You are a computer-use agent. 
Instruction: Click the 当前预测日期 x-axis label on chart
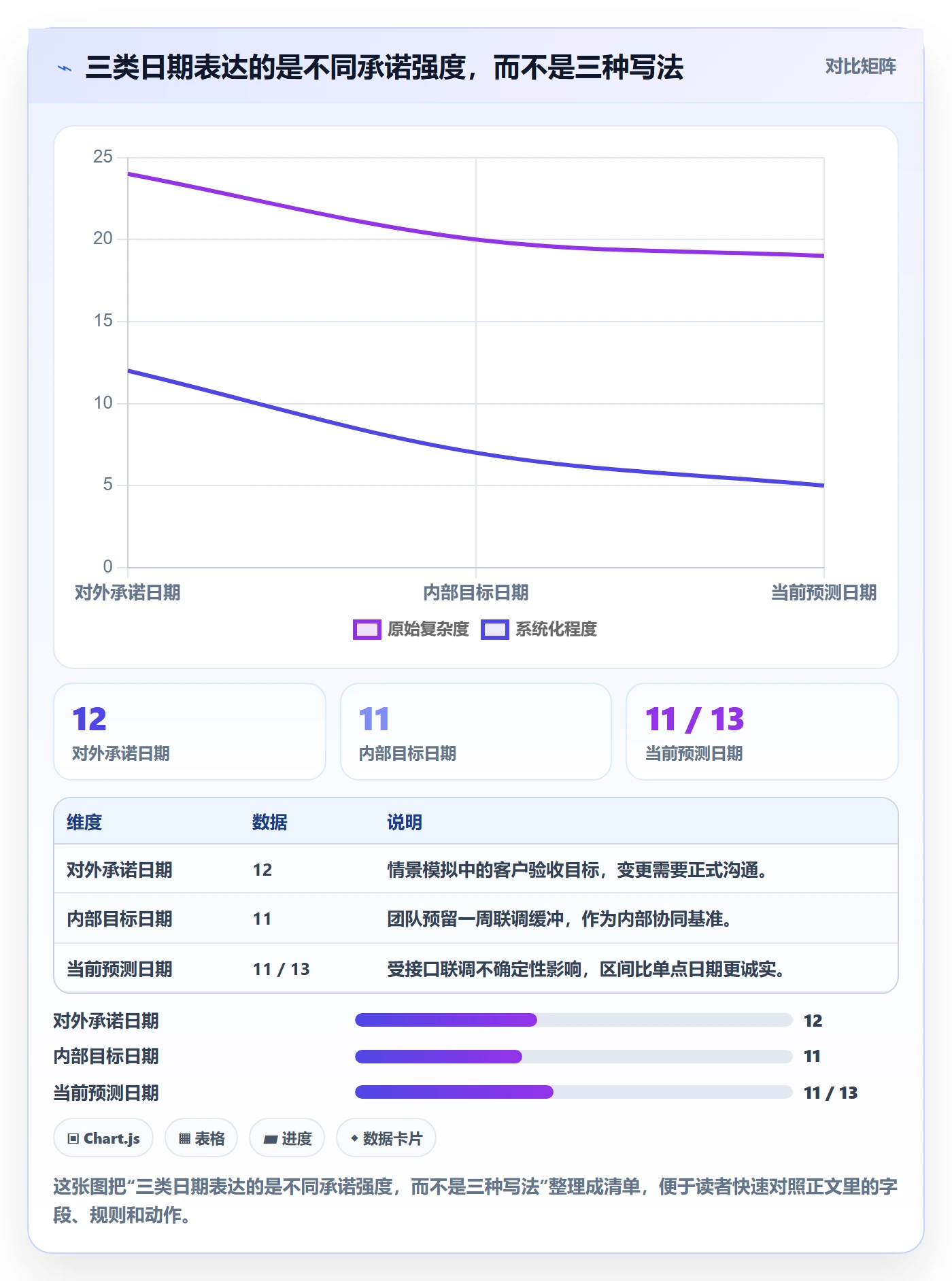(824, 593)
